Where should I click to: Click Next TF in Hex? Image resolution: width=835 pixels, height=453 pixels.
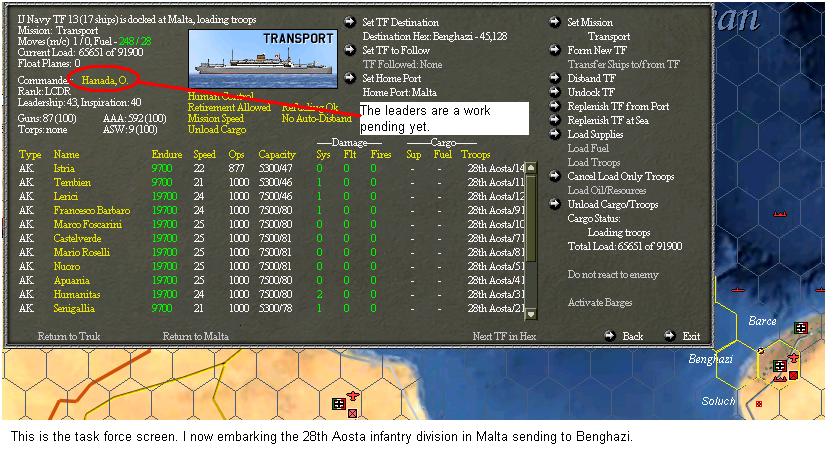(504, 336)
